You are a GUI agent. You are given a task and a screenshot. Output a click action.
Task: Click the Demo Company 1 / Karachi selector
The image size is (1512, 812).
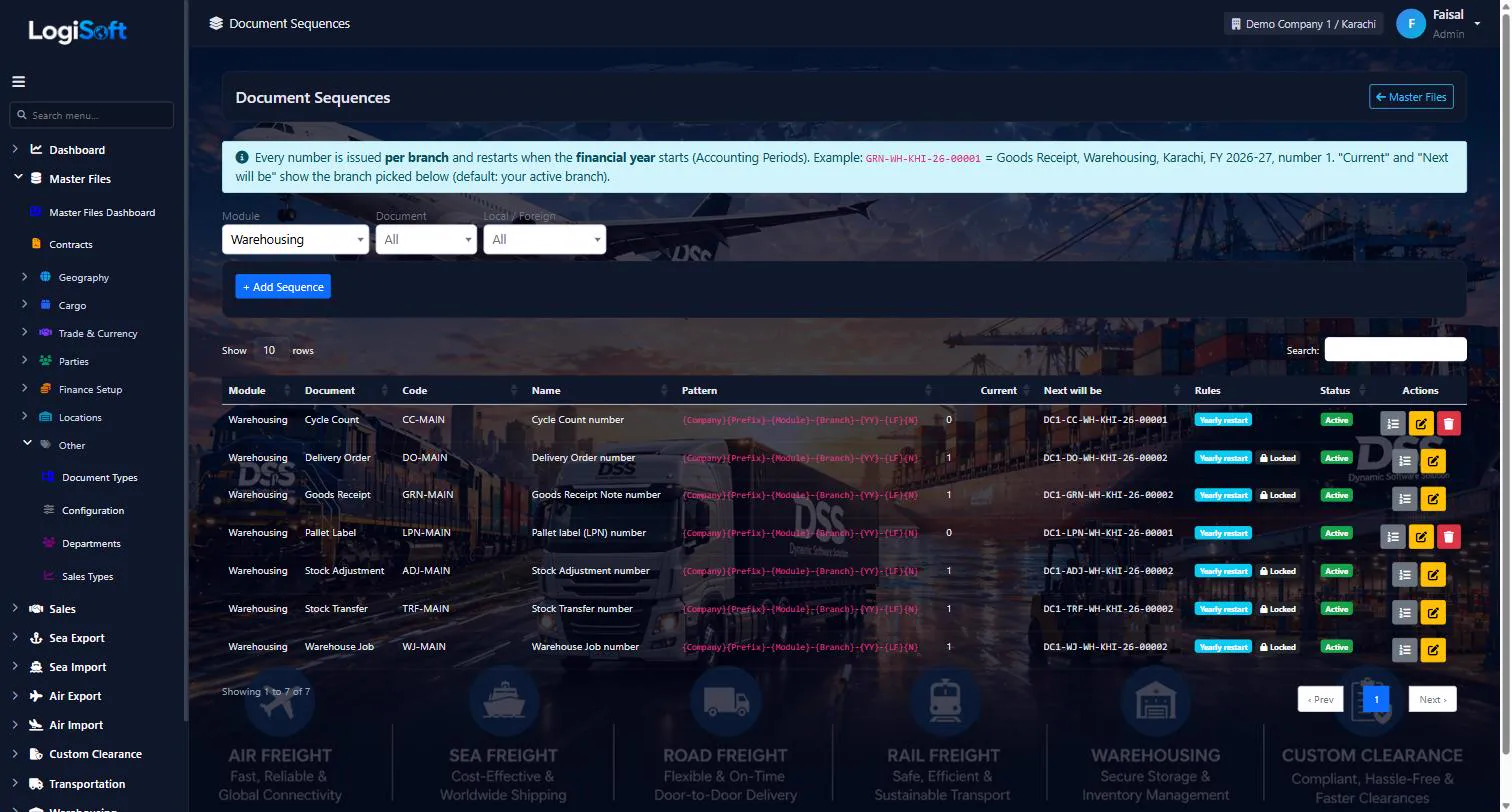tap(1303, 24)
